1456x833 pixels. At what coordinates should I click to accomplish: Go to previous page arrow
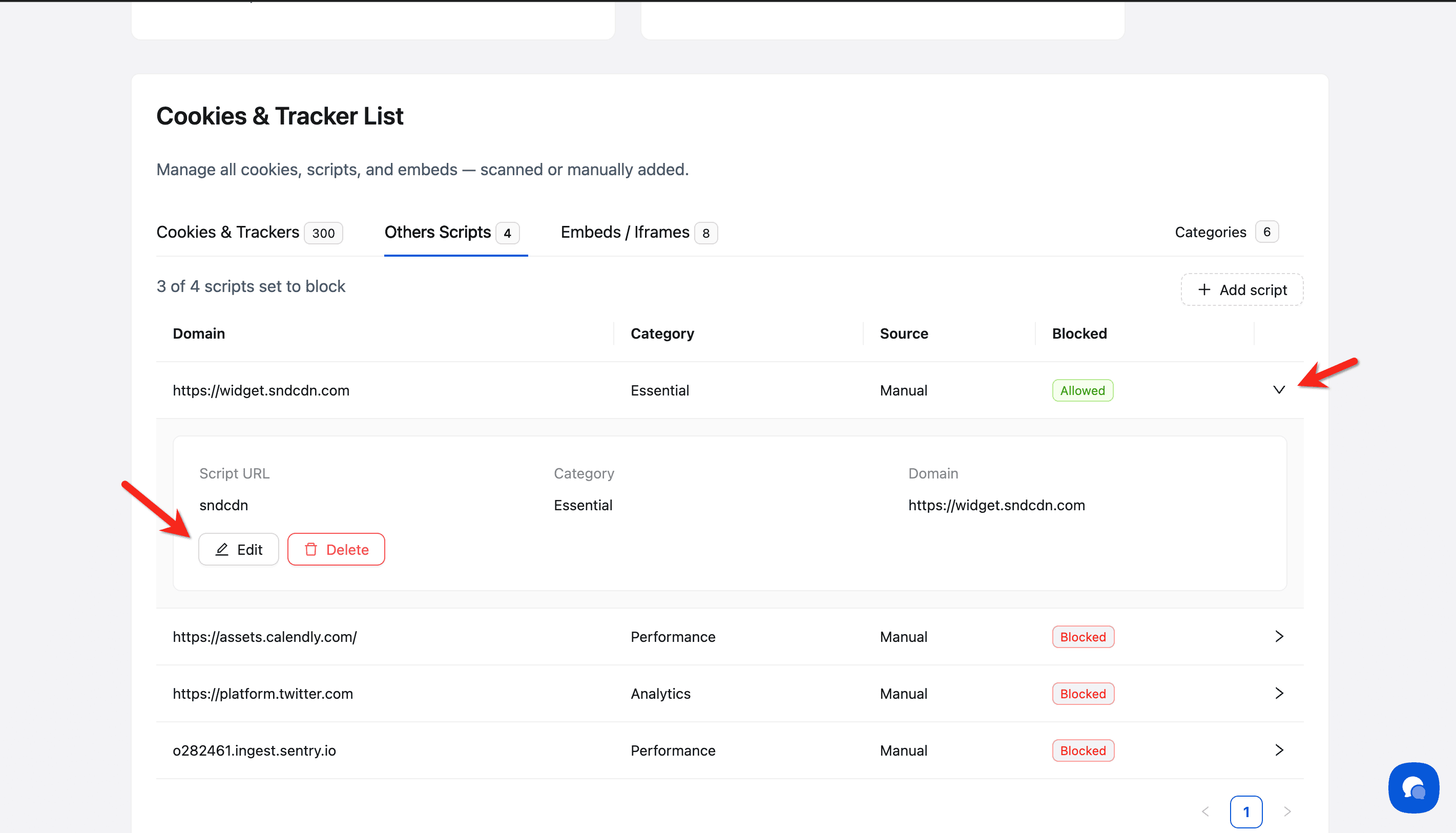pyautogui.click(x=1205, y=811)
